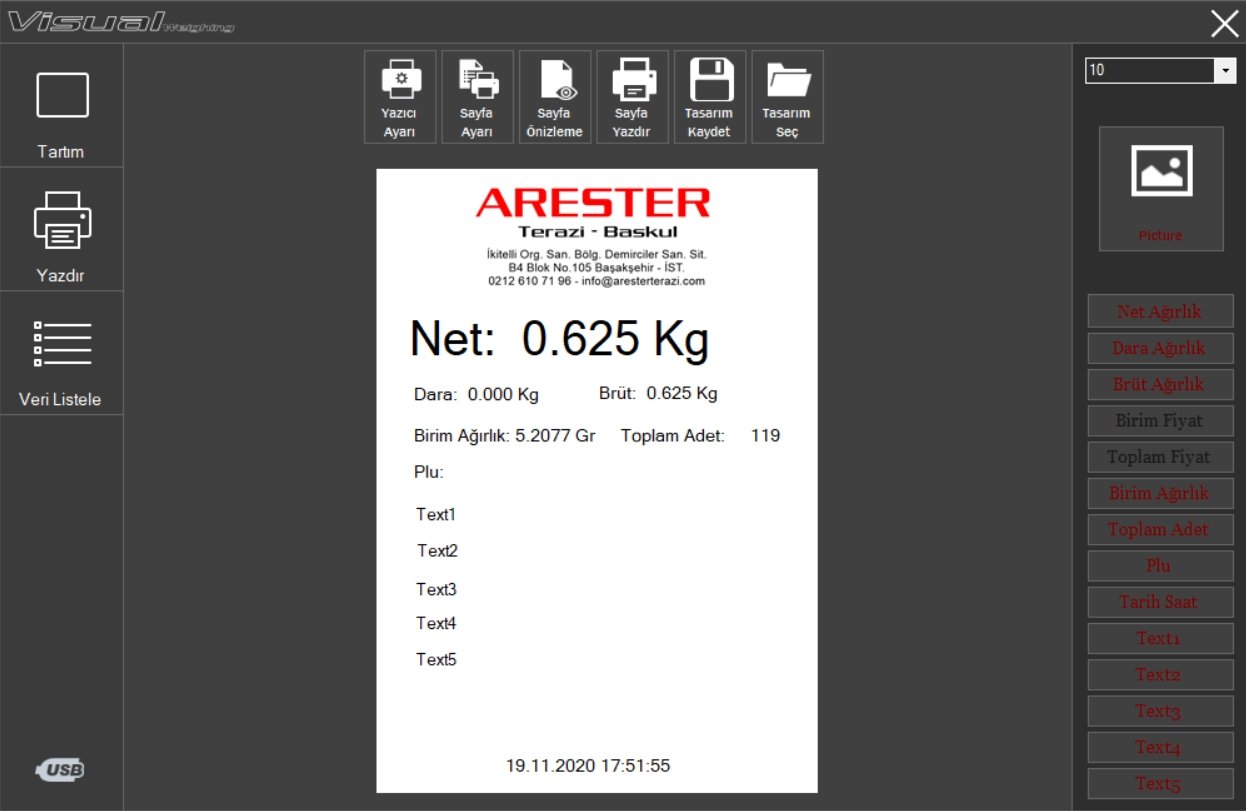Image resolution: width=1246 pixels, height=811 pixels.
Task: Select the ARESTER logo on page
Action: (593, 213)
